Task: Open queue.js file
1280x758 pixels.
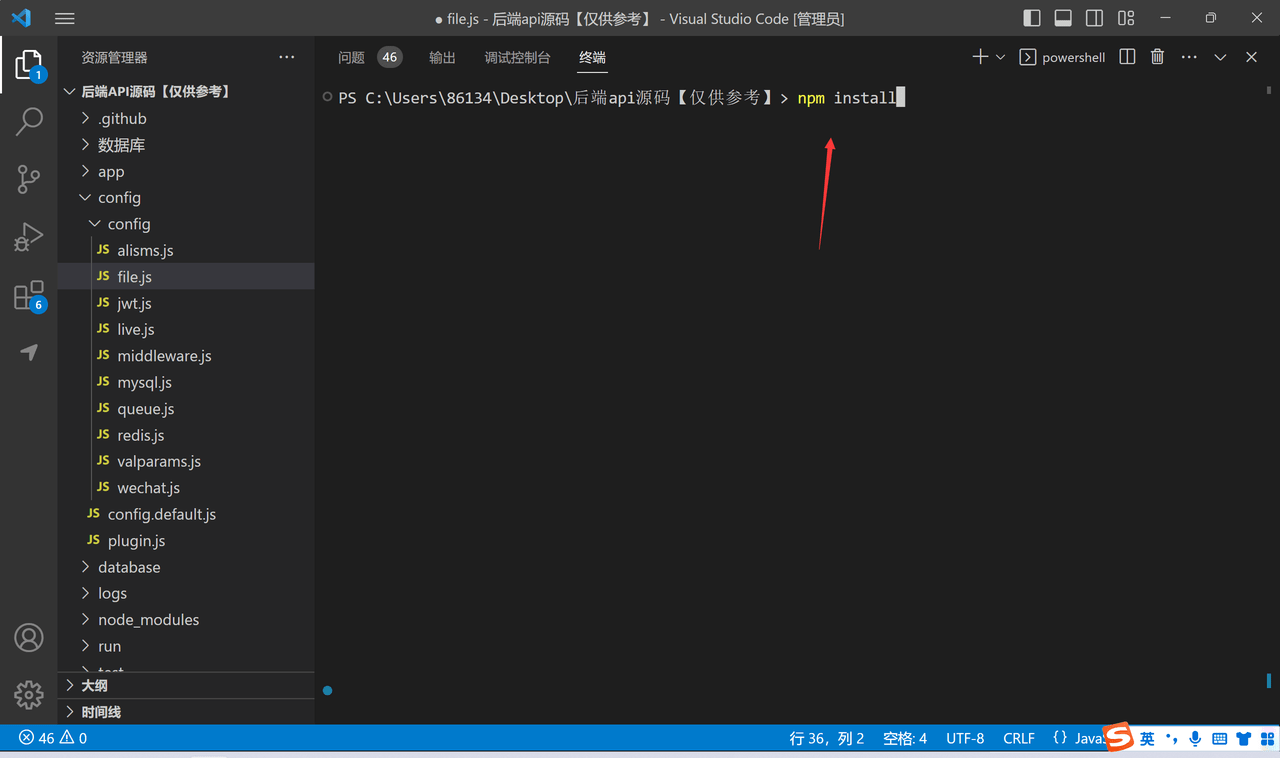Action: click(186, 409)
